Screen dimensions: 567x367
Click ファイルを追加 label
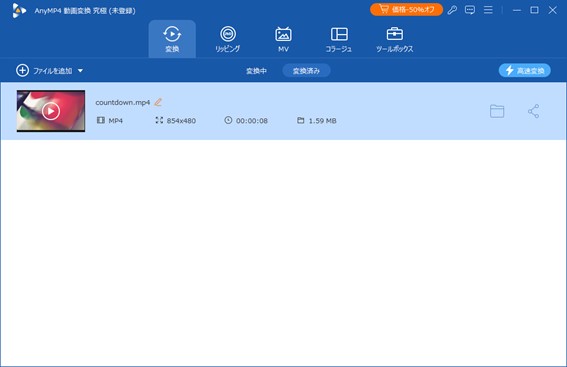tap(53, 71)
